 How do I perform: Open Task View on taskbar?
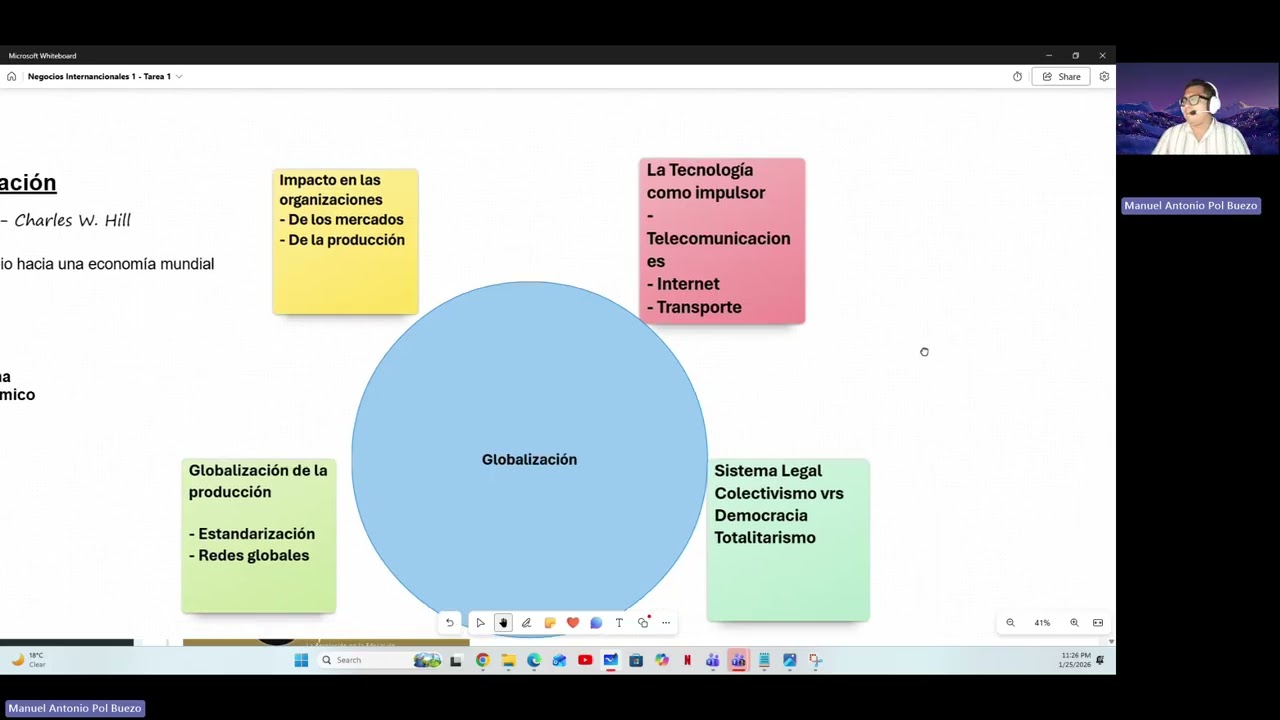(456, 660)
